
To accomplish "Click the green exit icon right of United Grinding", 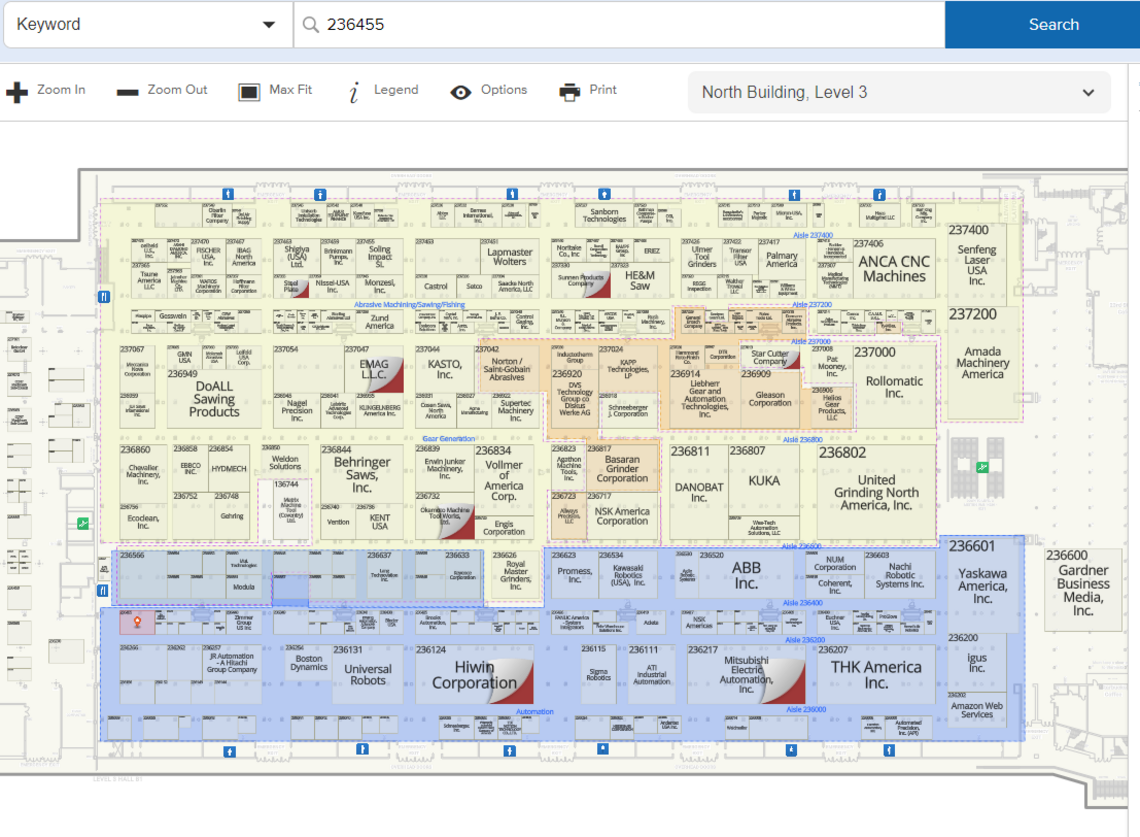I will coord(982,466).
